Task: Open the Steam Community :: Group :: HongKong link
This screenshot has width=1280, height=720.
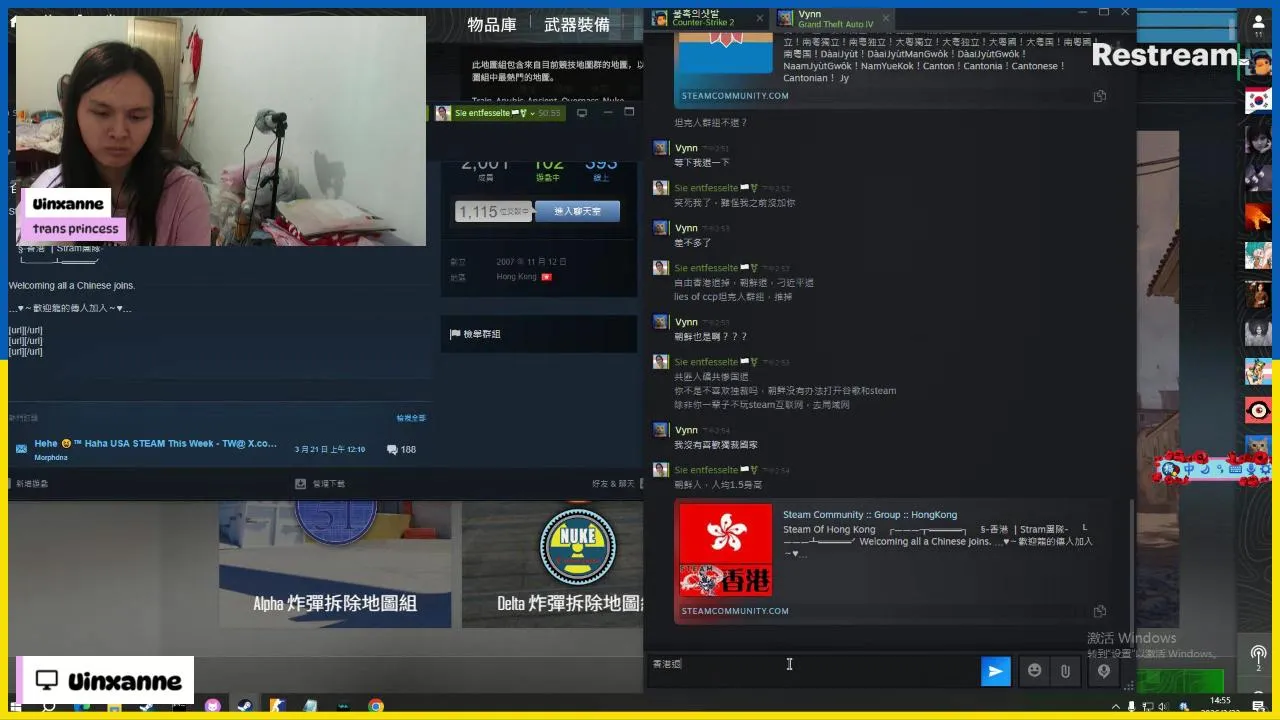Action: pos(869,515)
